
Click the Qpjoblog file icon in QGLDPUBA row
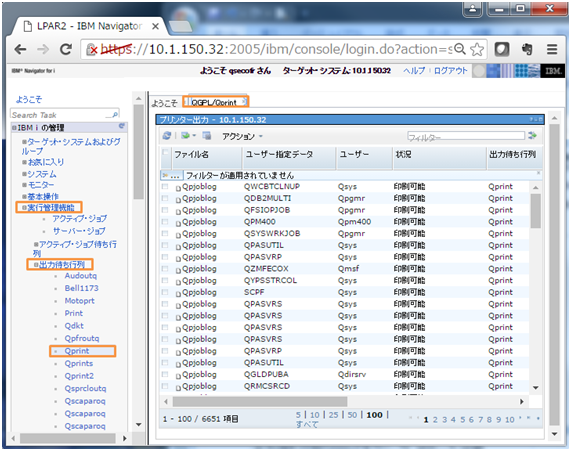[178, 376]
